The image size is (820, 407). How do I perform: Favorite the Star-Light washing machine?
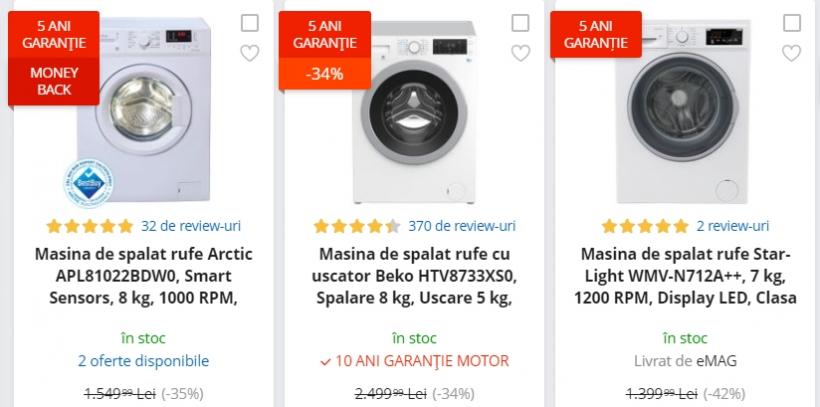pos(791,53)
